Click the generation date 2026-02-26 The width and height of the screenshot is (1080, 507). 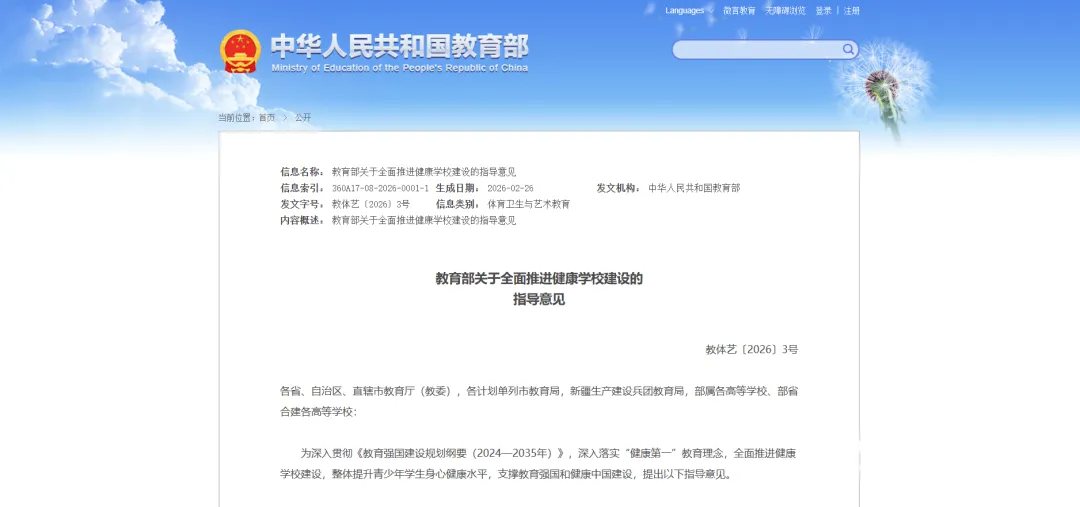click(x=510, y=188)
